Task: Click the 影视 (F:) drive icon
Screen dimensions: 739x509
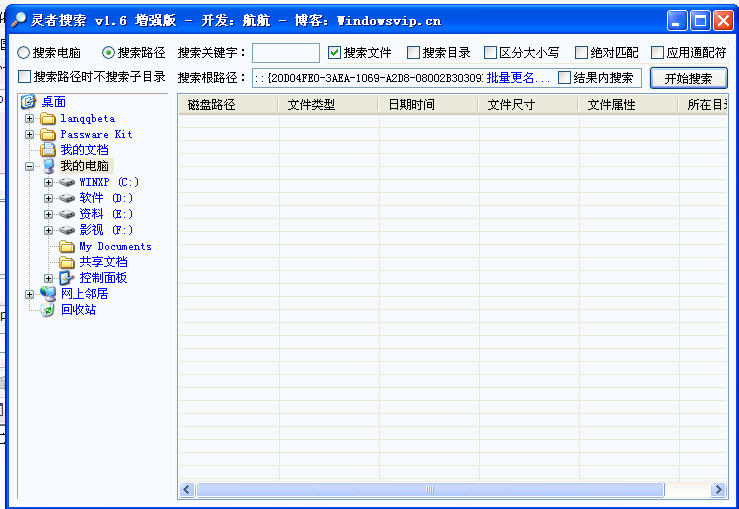Action: pyautogui.click(x=67, y=230)
